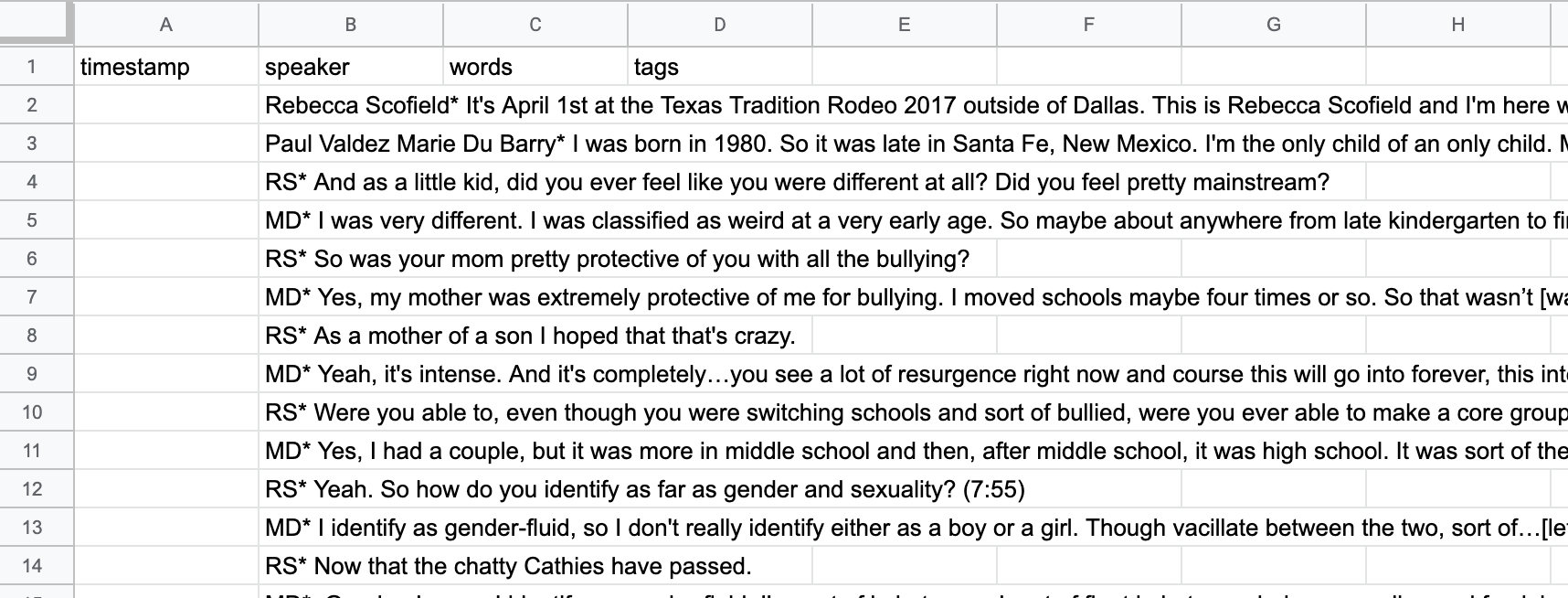Select column D header
Viewport: 1568px width, 598px height.
pyautogui.click(x=720, y=25)
